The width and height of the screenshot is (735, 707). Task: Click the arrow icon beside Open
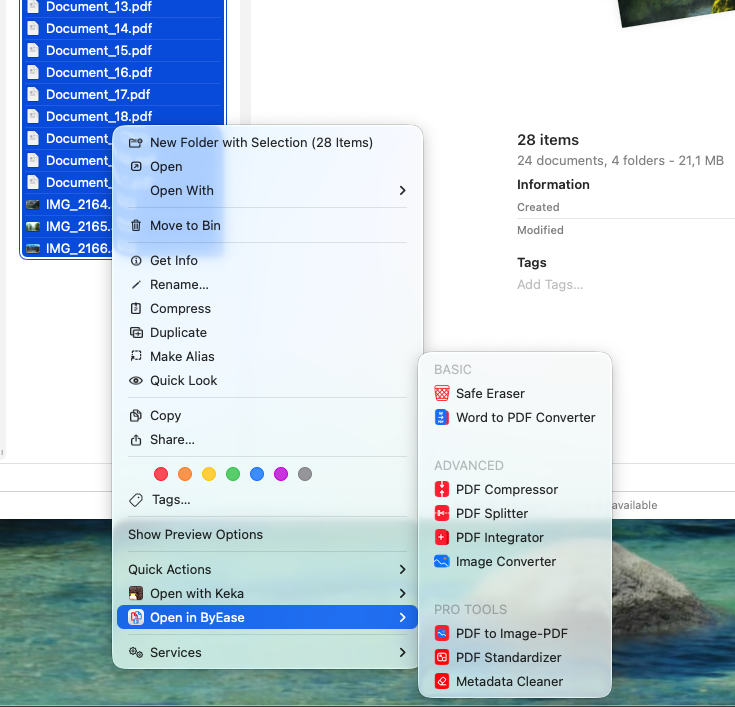(136, 166)
